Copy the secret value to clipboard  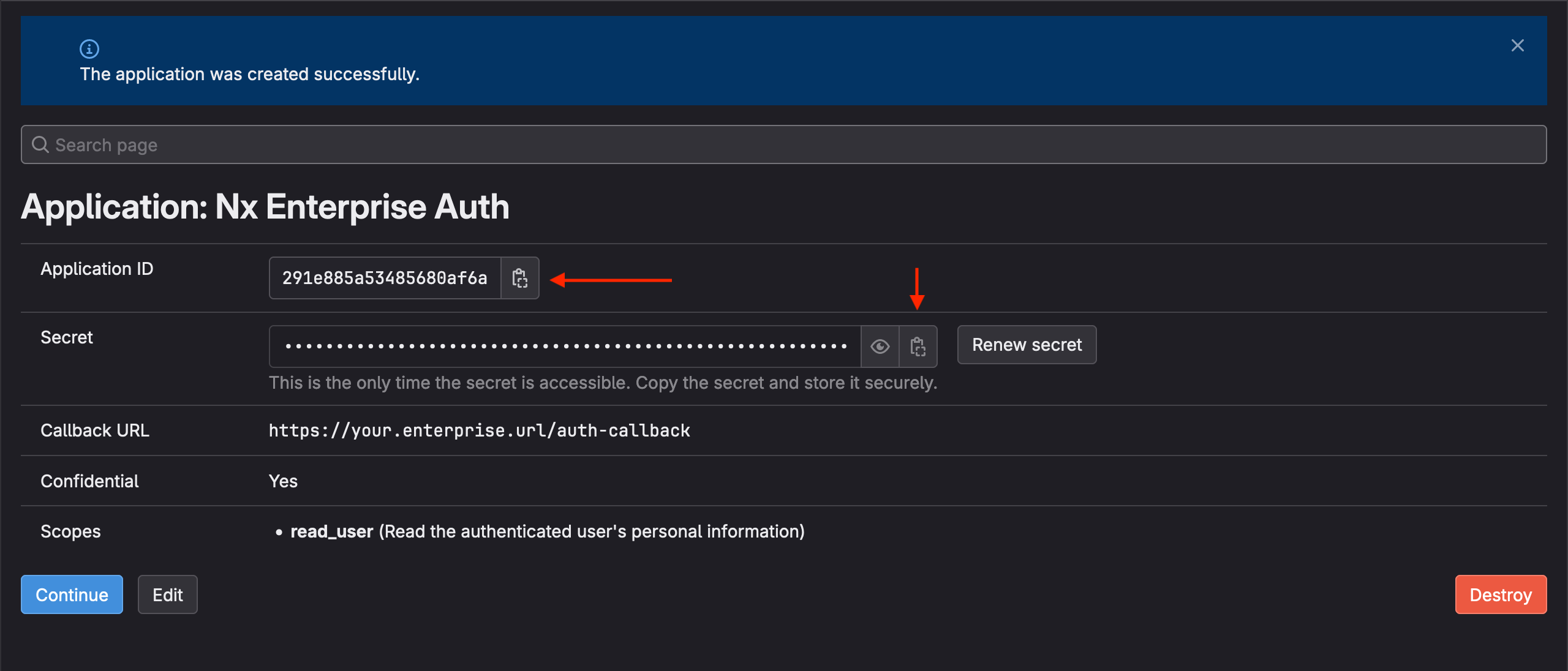918,347
